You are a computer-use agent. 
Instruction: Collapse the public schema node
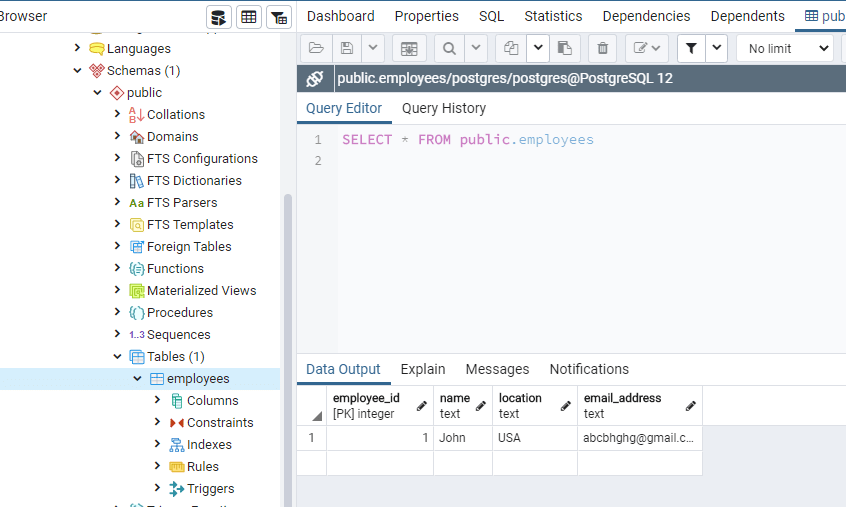click(97, 92)
